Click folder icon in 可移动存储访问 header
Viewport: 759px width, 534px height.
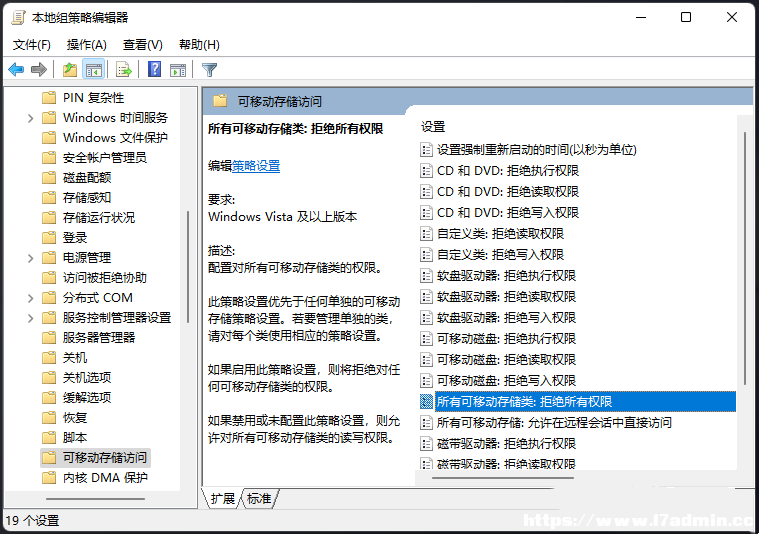[220, 101]
